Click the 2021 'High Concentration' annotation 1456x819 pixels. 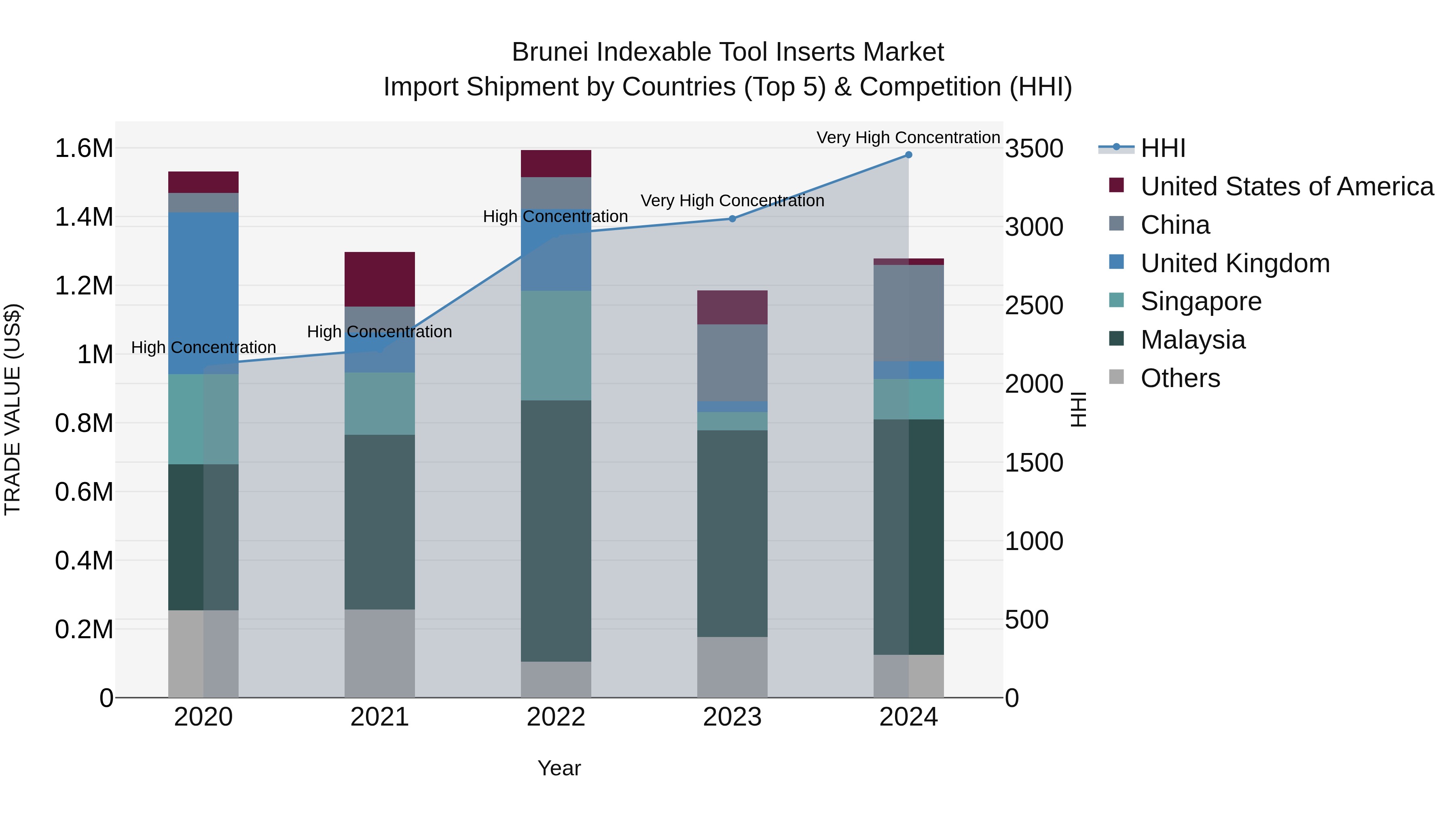[x=379, y=331]
